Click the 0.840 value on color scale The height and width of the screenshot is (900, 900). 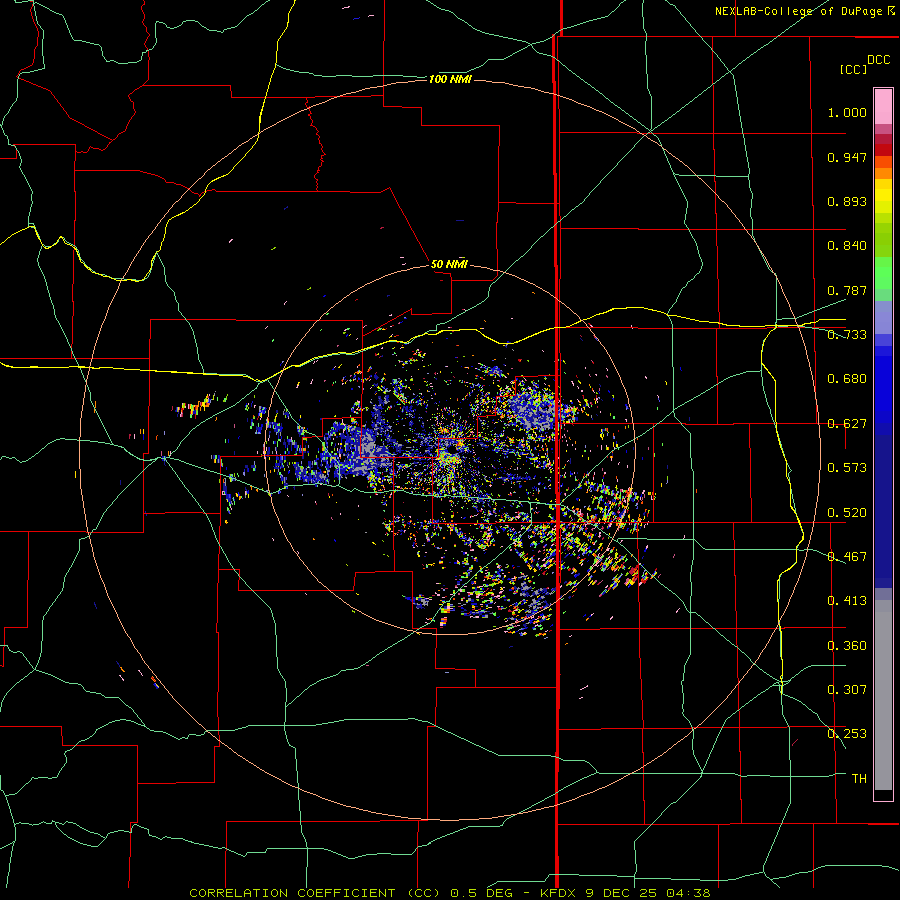[847, 246]
